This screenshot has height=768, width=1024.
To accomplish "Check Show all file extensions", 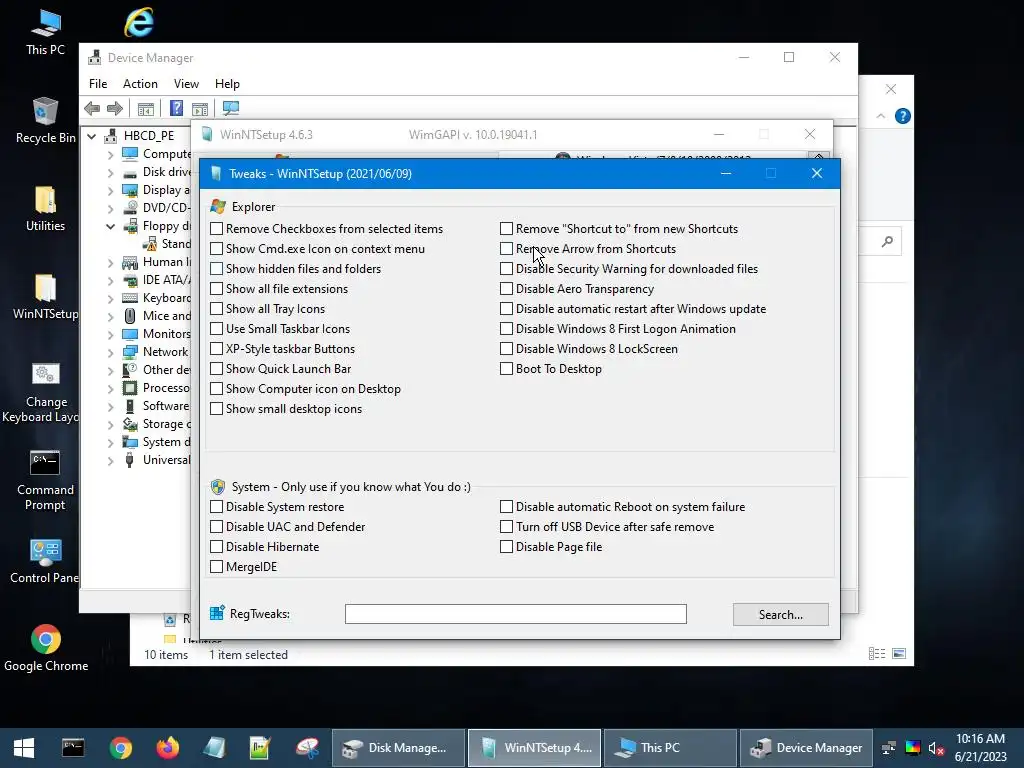I will [x=216, y=289].
